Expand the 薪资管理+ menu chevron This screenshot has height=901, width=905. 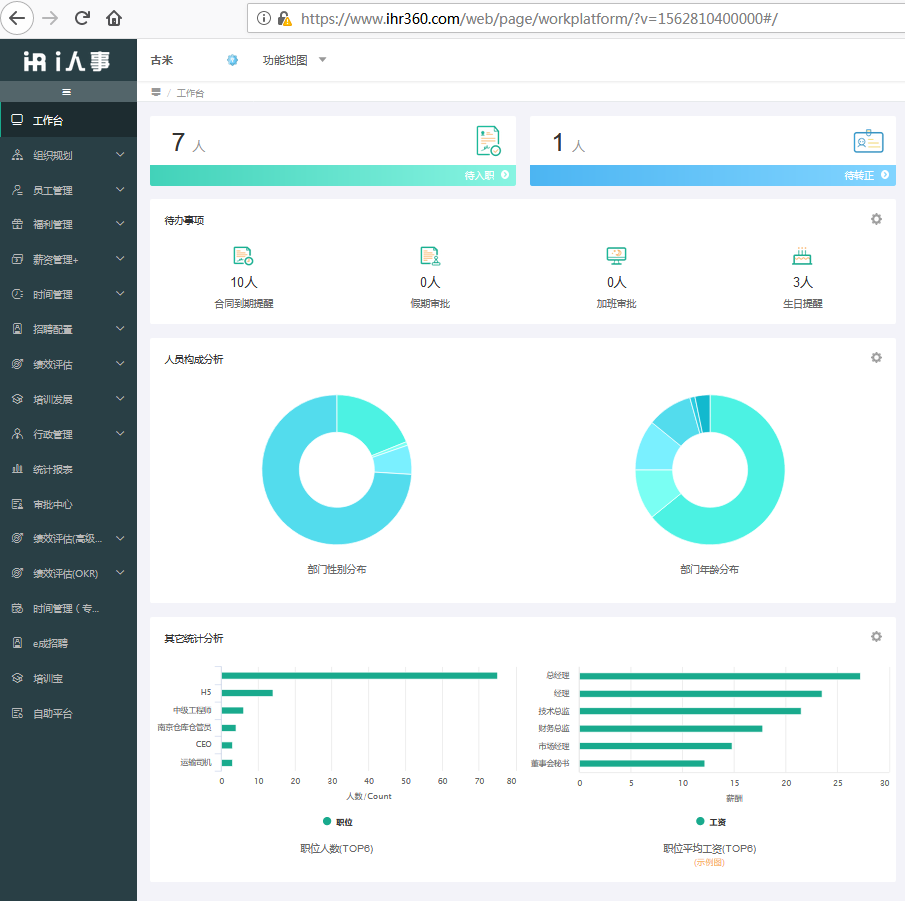[x=120, y=259]
